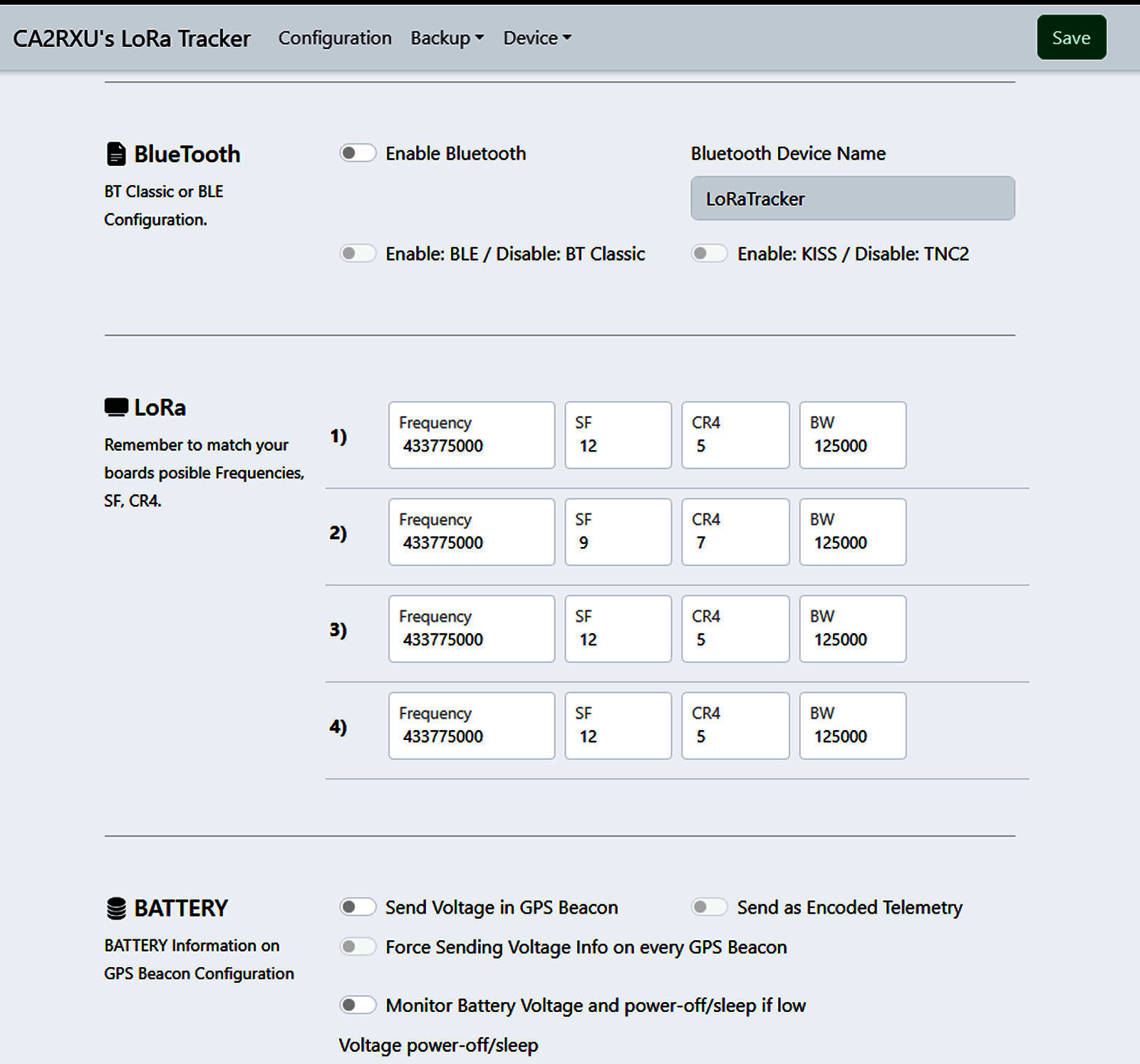The image size is (1140, 1064).
Task: Click the Save button
Action: [1071, 38]
